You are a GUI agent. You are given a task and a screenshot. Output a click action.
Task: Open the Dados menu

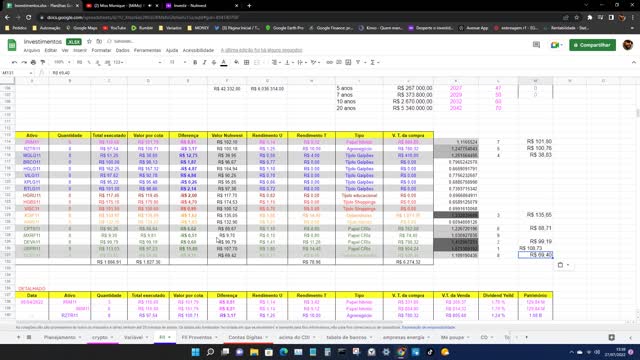122,50
